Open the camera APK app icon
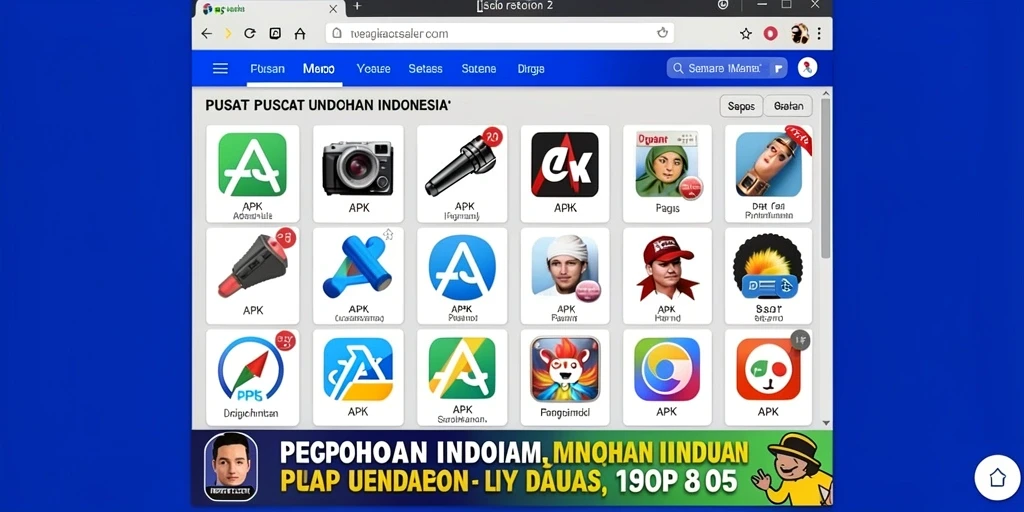Image resolution: width=1024 pixels, height=512 pixels. (358, 167)
